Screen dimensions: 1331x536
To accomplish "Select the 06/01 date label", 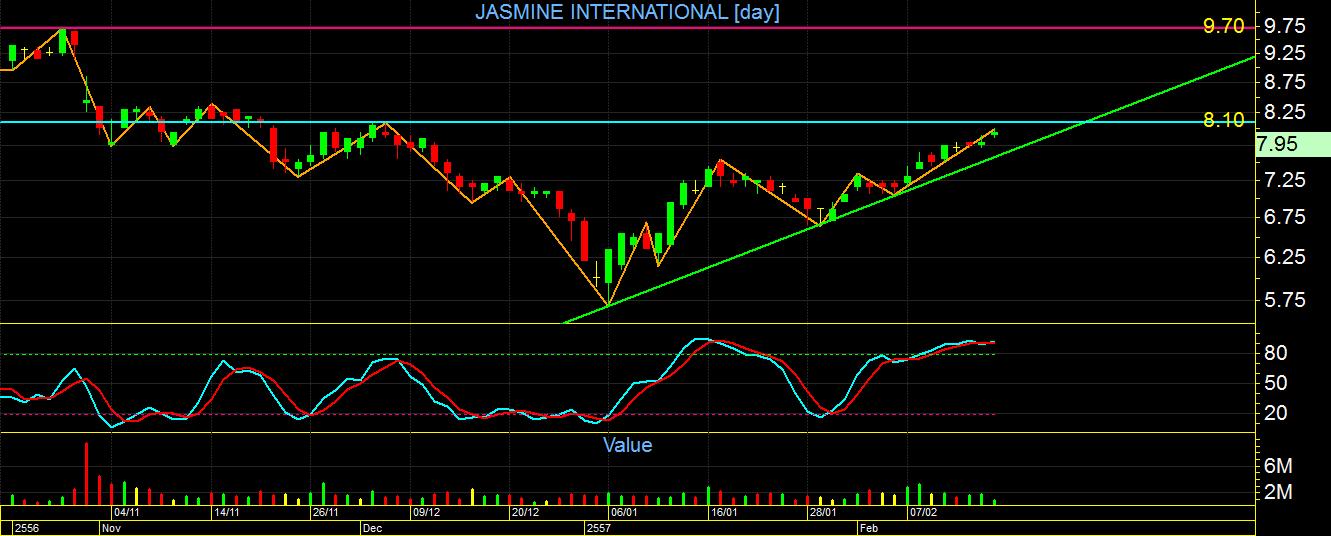I will click(x=625, y=512).
